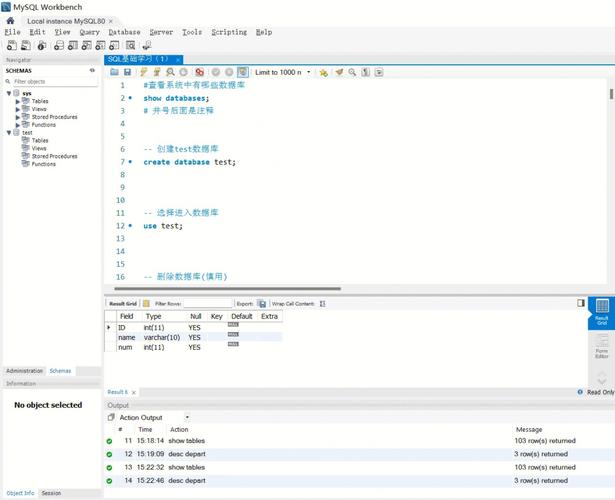Toggle the result side panel visibility

click(581, 303)
